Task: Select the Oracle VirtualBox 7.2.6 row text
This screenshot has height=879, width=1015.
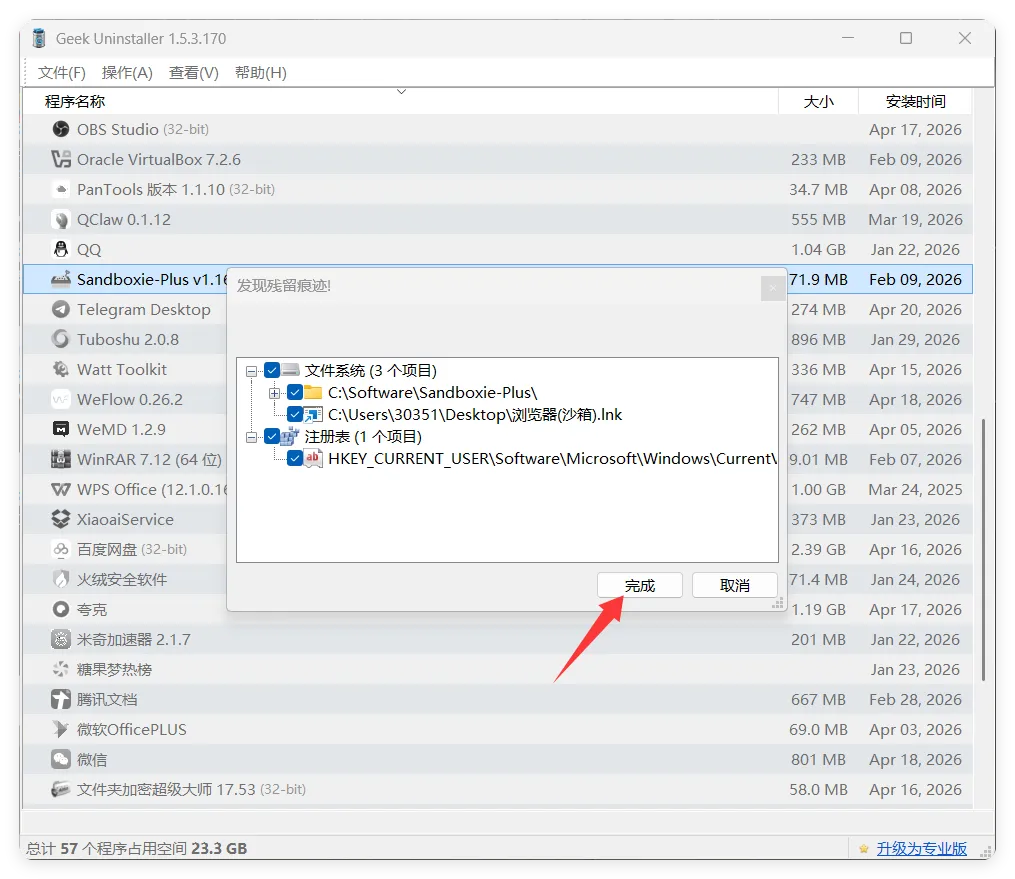Action: coord(159,159)
